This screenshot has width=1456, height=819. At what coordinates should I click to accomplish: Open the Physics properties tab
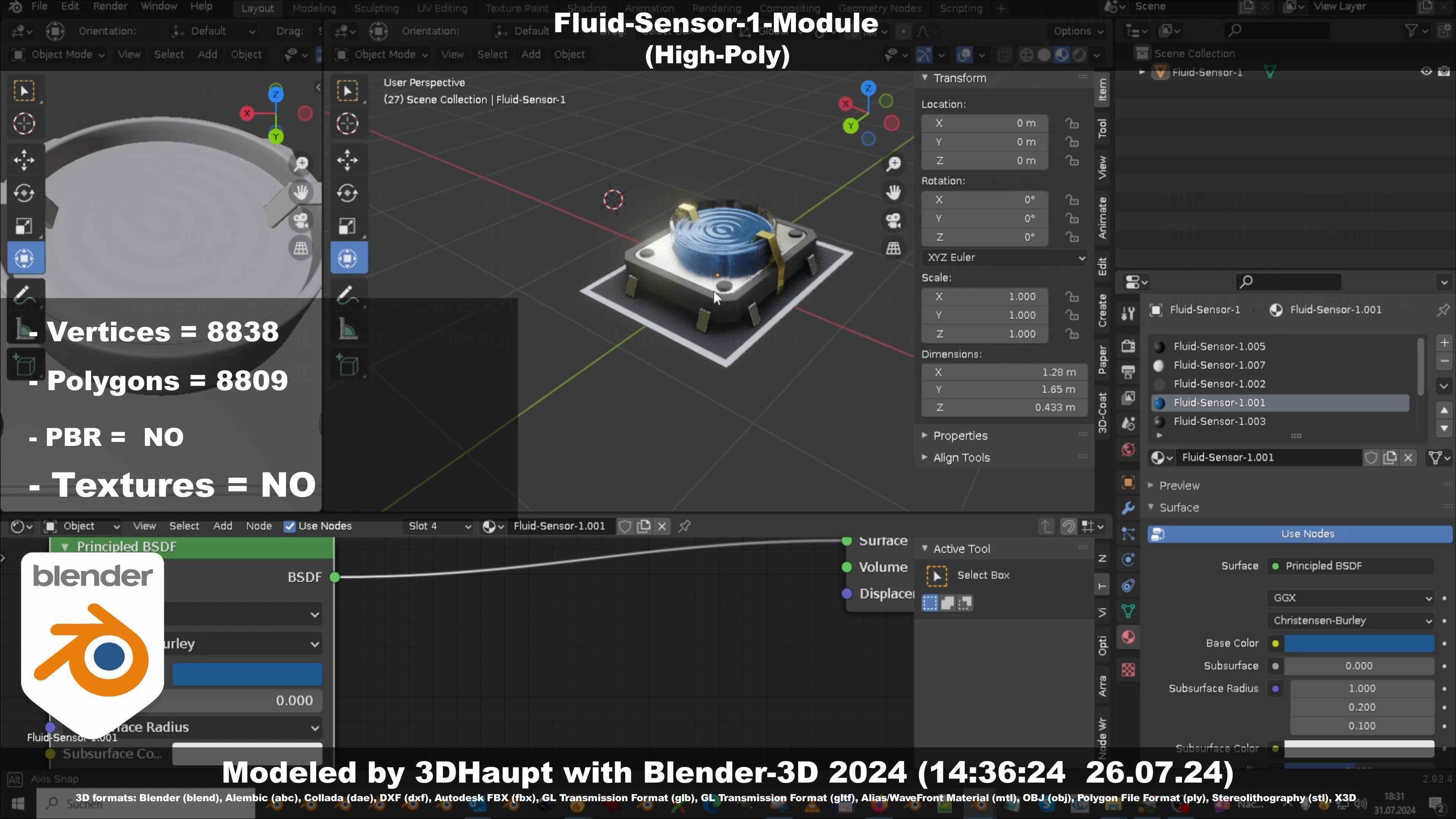tap(1128, 560)
